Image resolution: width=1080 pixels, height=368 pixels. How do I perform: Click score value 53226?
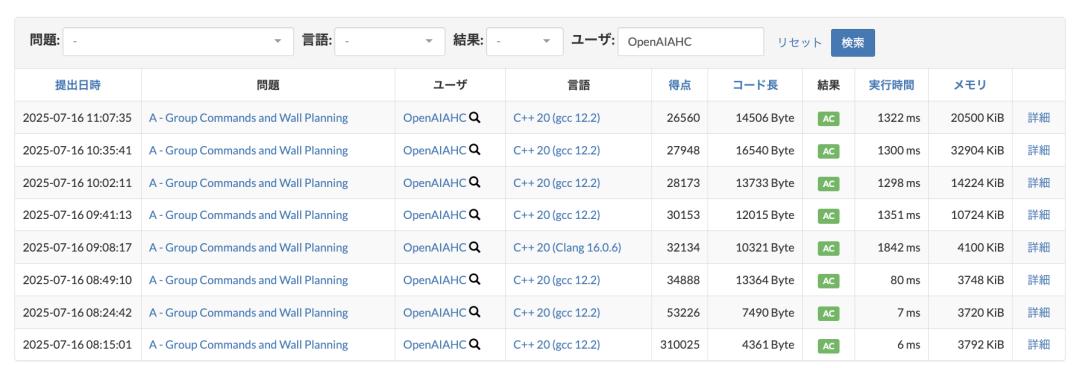pos(683,312)
